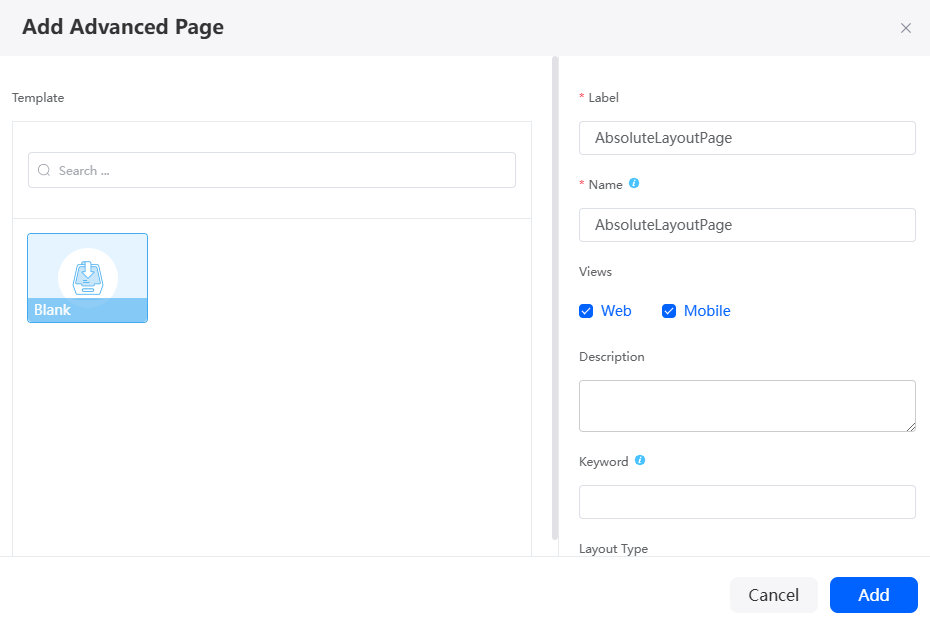Click the Keyword input field

tap(747, 502)
